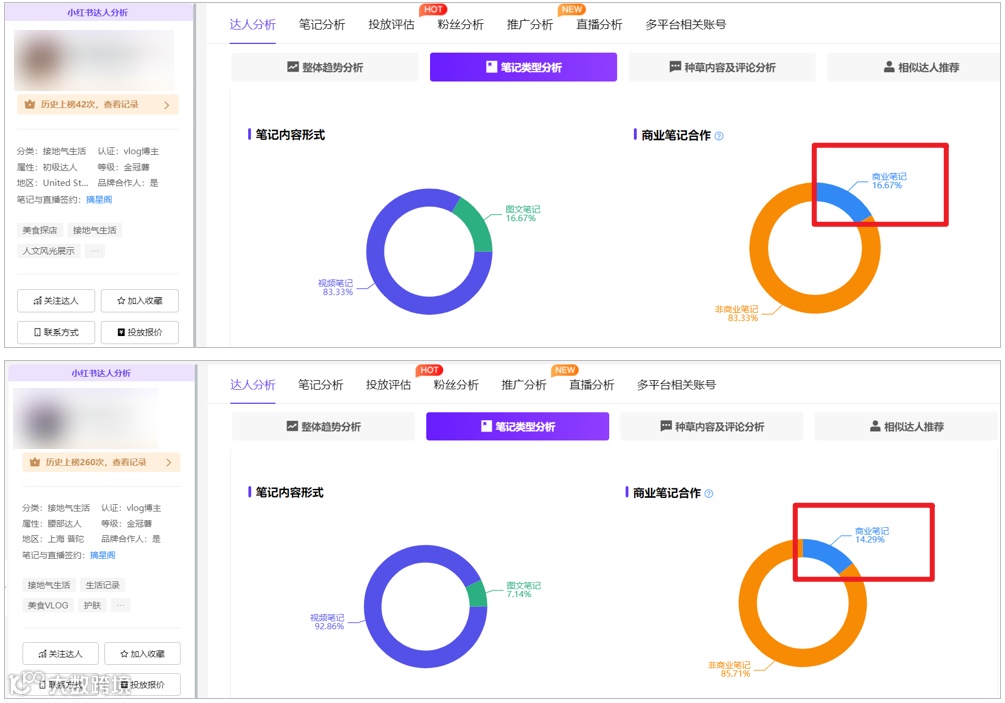The height and width of the screenshot is (703, 1005).
Task: Open 推广分析 tab on the 260次 page
Action: 524,385
